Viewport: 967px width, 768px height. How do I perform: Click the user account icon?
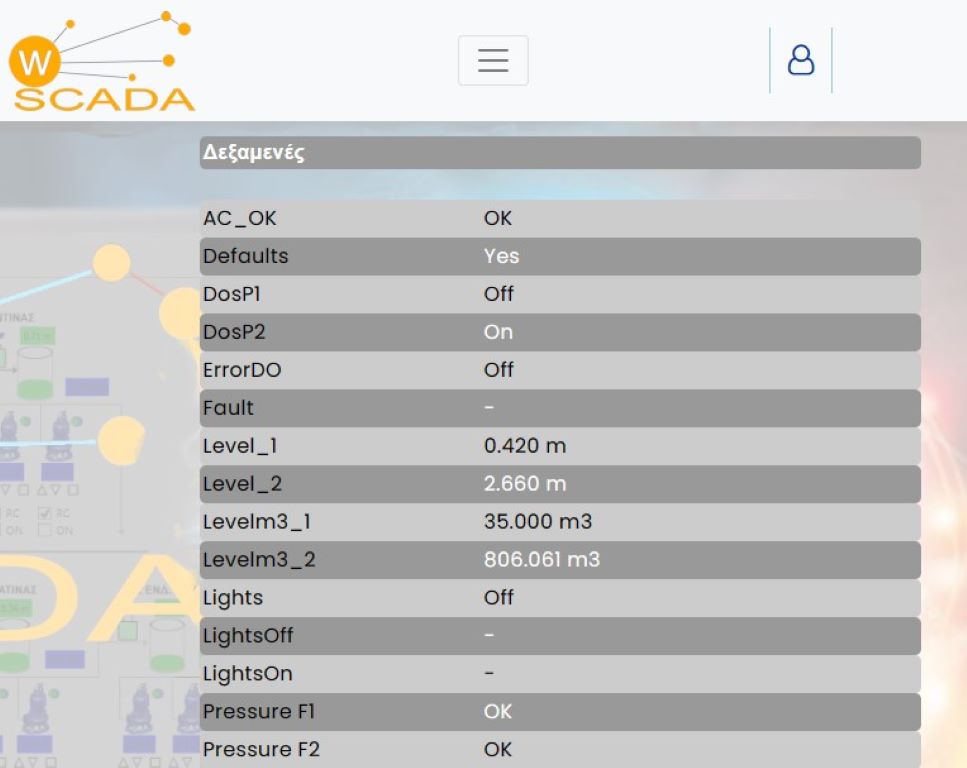tap(800, 61)
